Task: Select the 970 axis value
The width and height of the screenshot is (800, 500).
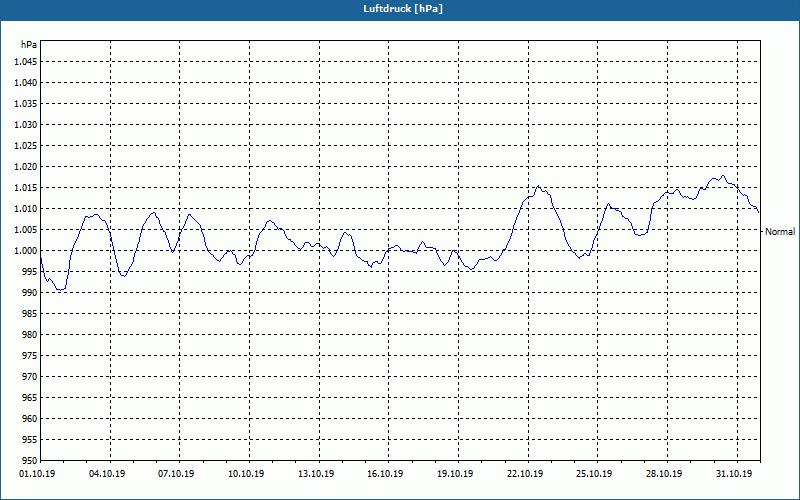Action: point(30,377)
